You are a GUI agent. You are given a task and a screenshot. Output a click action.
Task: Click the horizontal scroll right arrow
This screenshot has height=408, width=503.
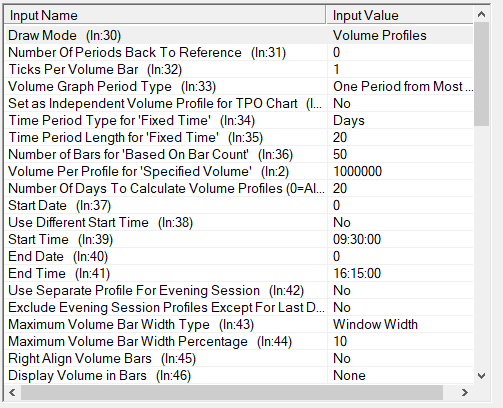click(x=465, y=392)
